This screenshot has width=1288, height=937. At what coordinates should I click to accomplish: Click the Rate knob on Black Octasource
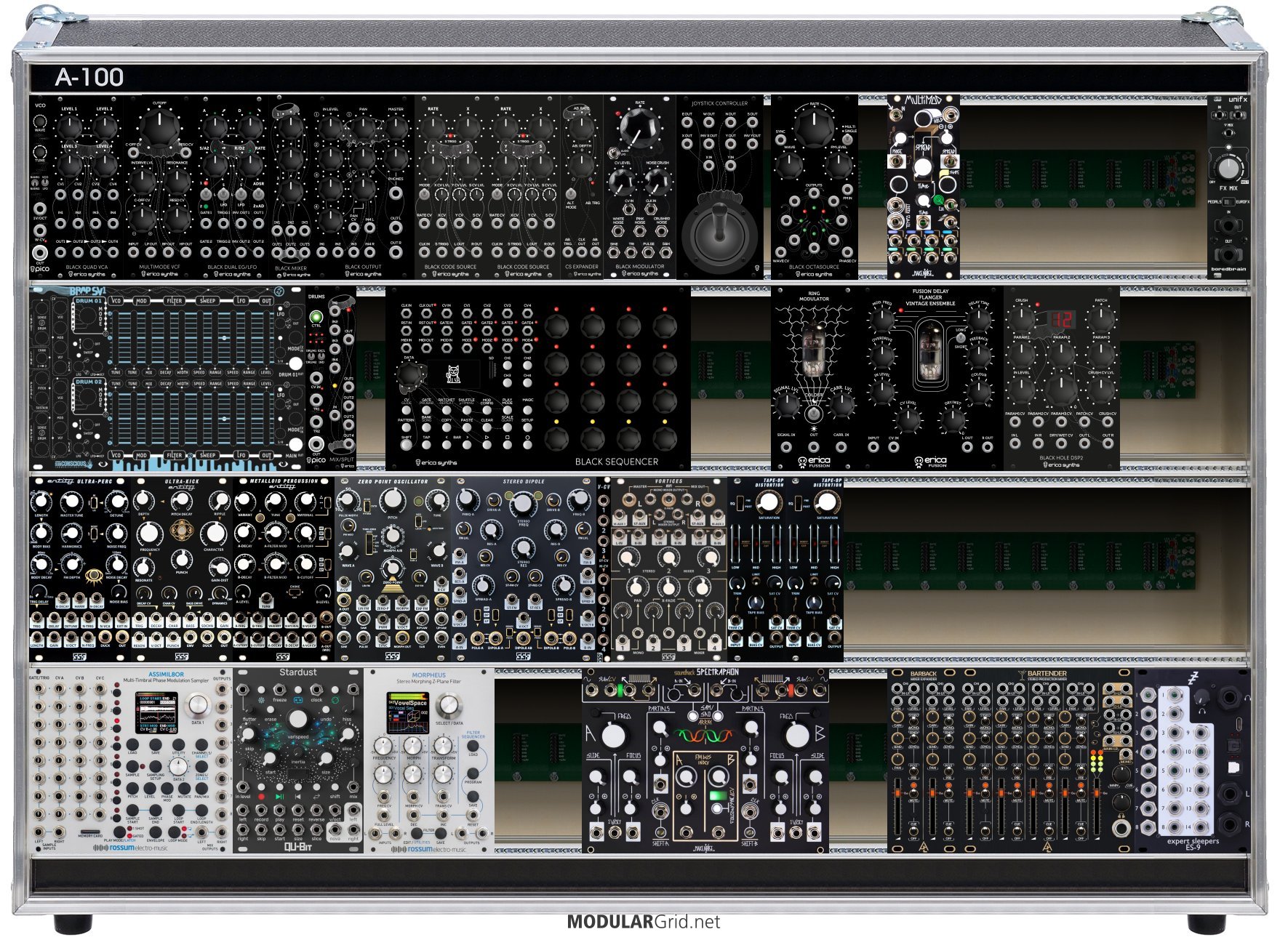(x=814, y=127)
